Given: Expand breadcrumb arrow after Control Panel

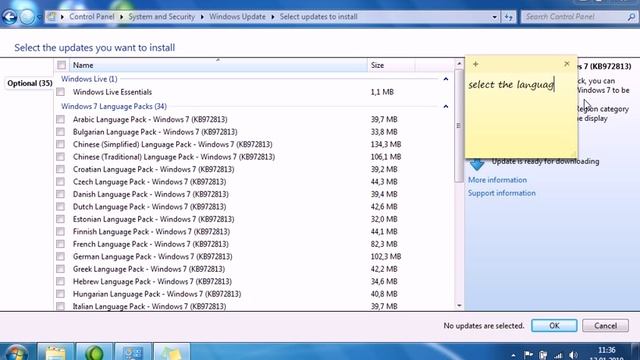Looking at the screenshot, I should (x=121, y=17).
